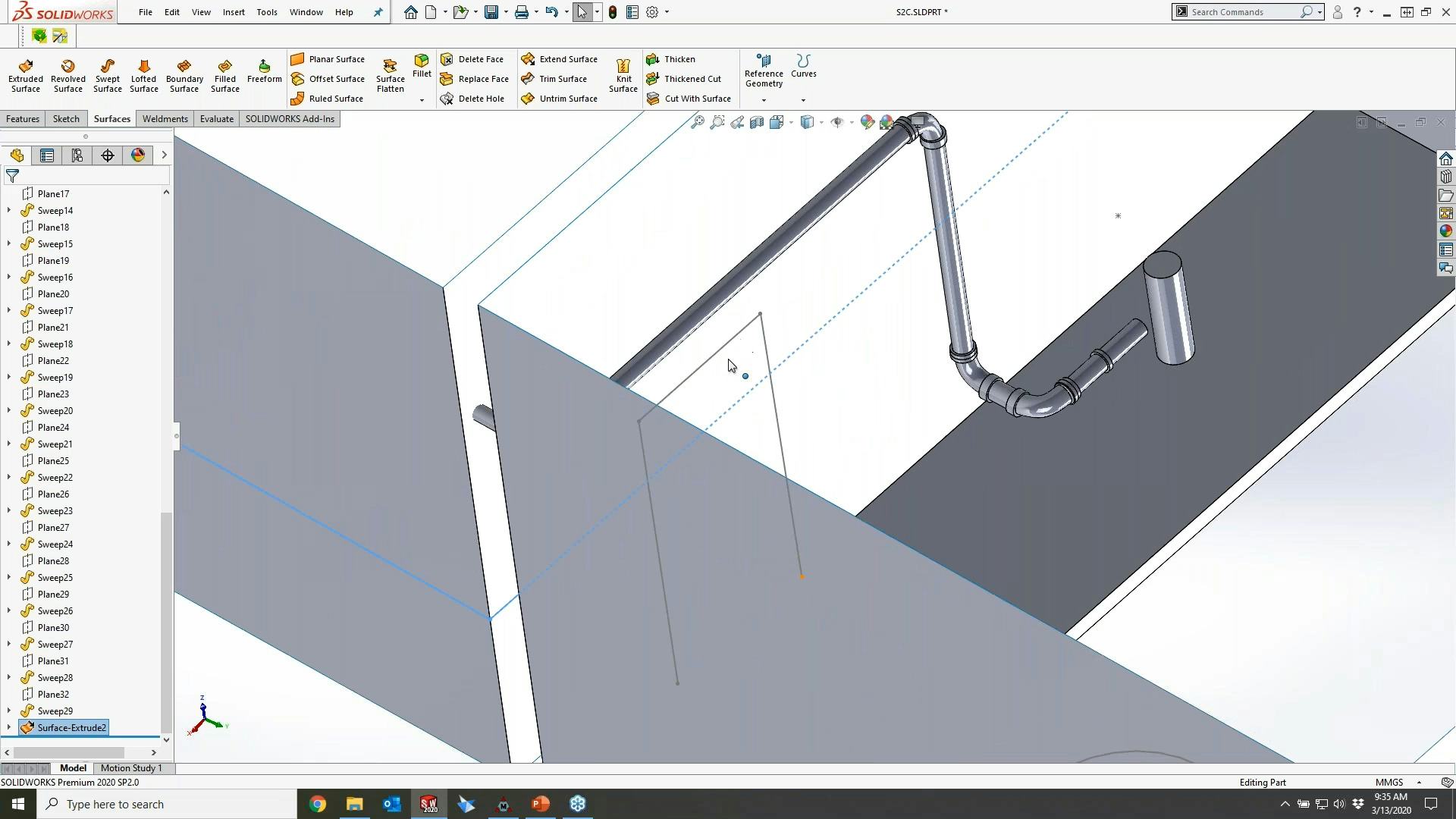Image resolution: width=1456 pixels, height=819 pixels.
Task: Choose the Surface Flatten tool
Action: (390, 76)
